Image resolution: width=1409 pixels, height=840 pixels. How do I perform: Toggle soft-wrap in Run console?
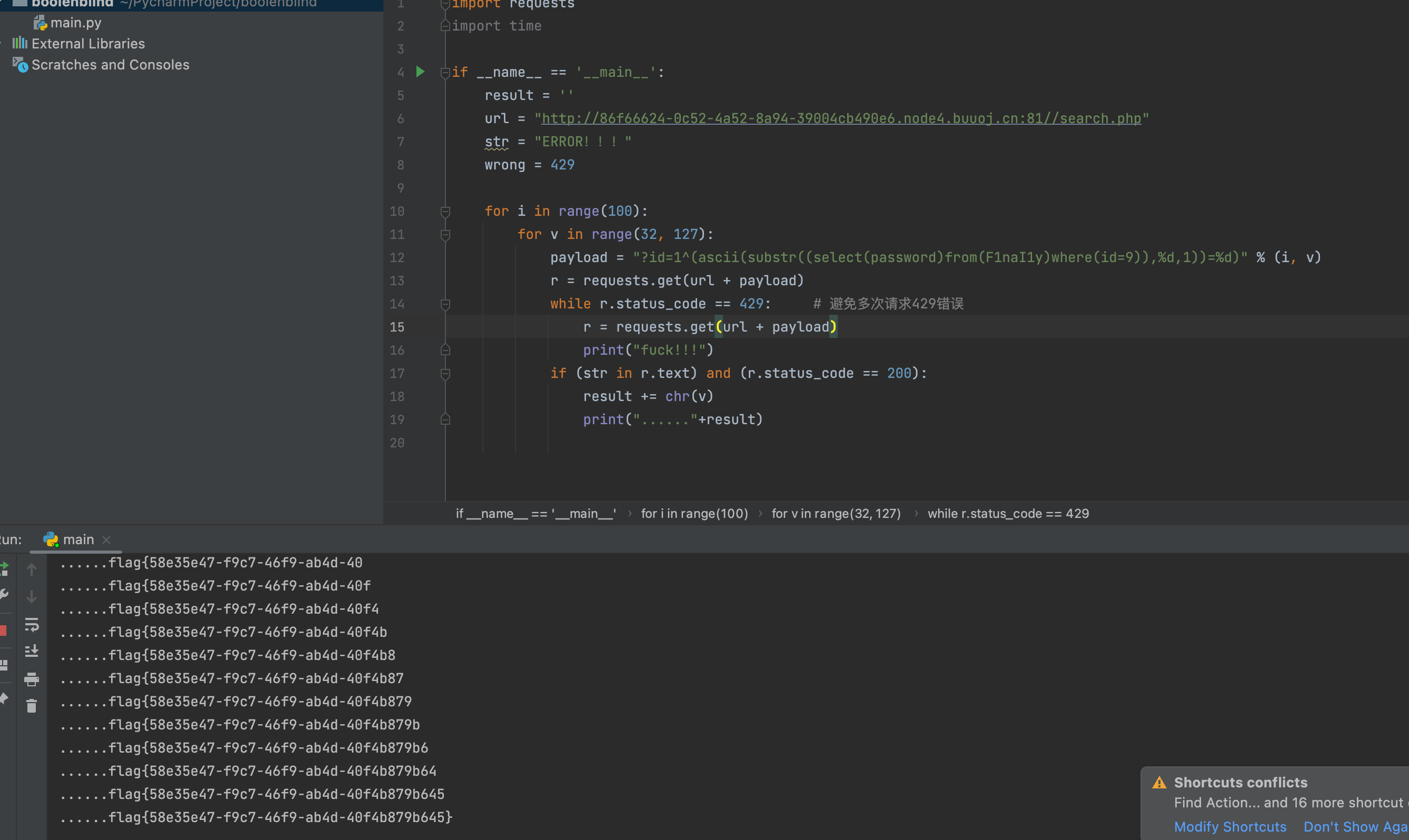pyautogui.click(x=32, y=624)
